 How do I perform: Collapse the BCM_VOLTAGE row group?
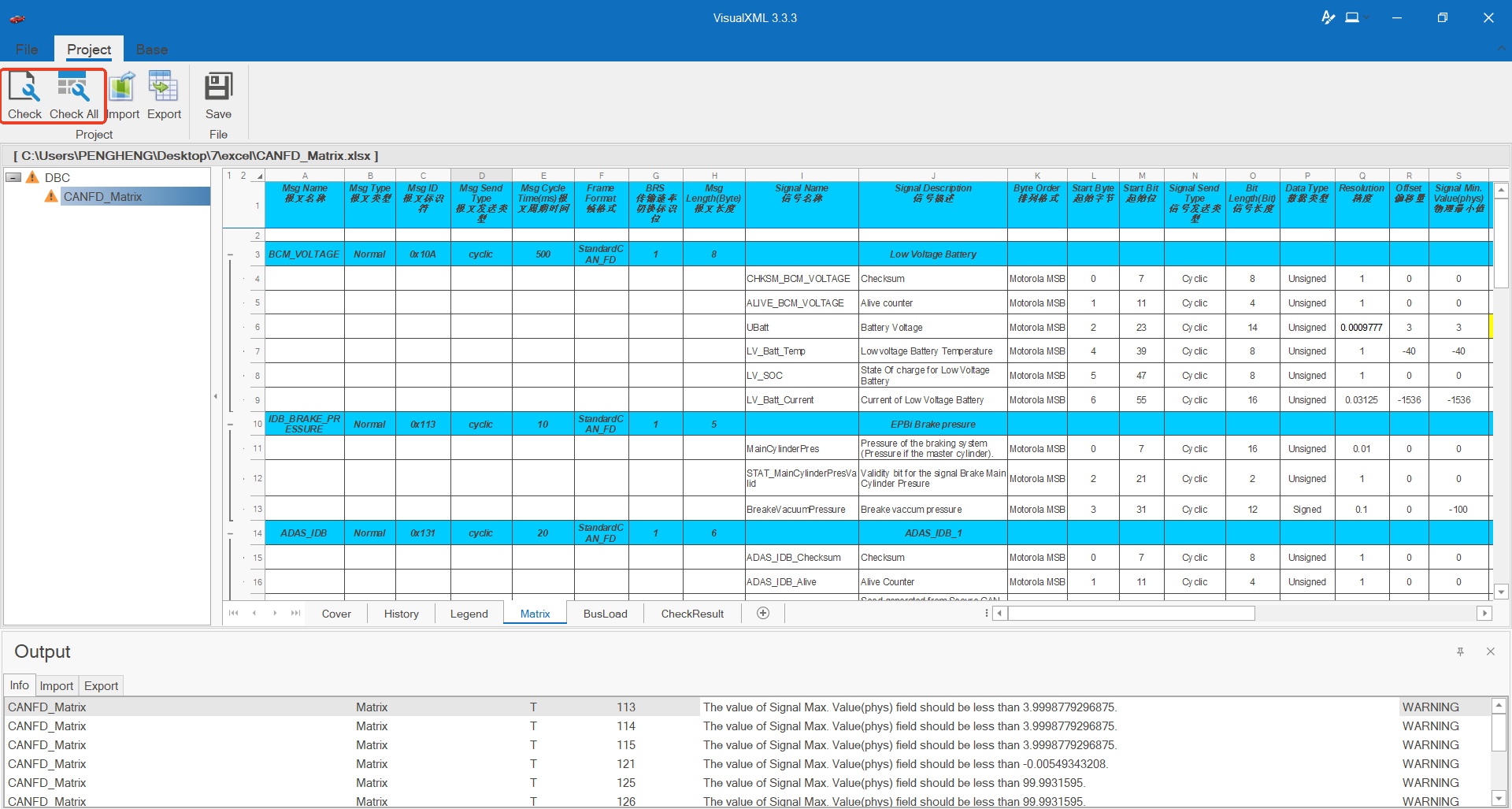click(230, 254)
